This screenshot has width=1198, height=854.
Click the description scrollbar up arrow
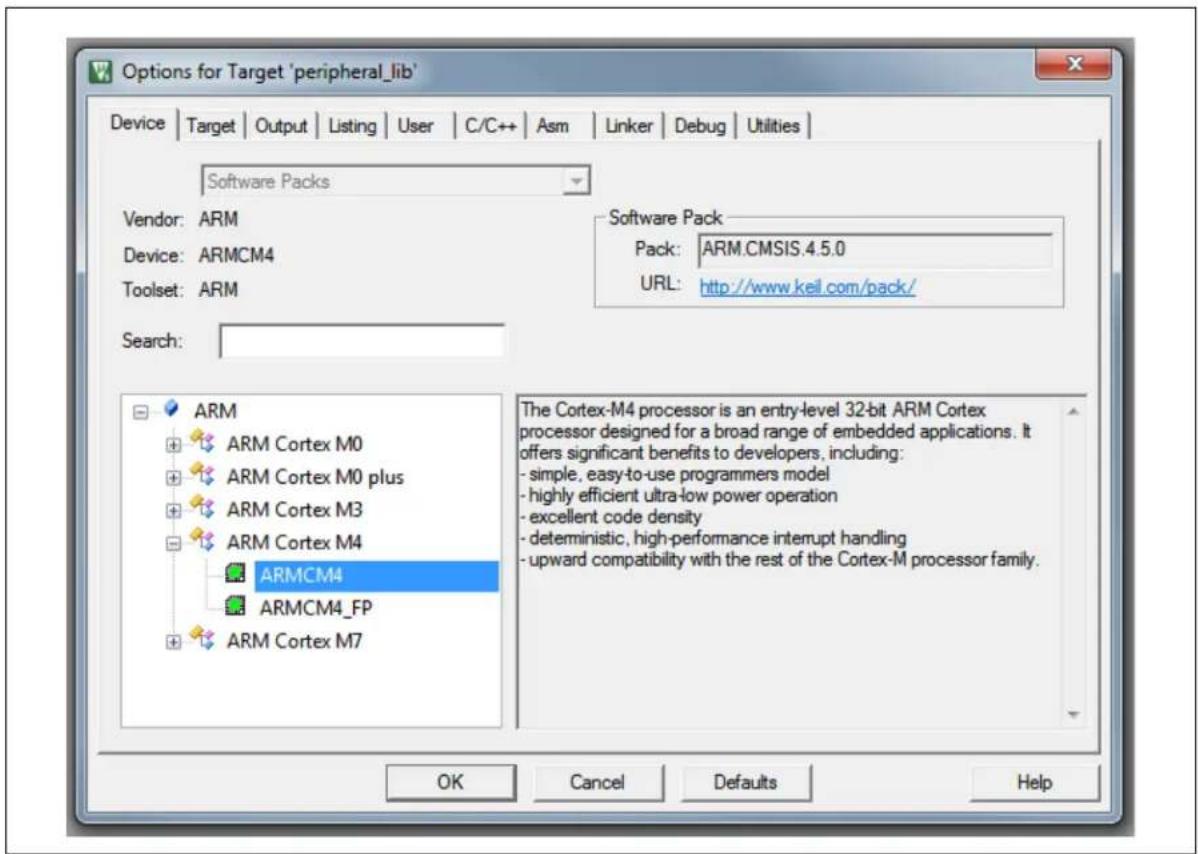point(1073,412)
